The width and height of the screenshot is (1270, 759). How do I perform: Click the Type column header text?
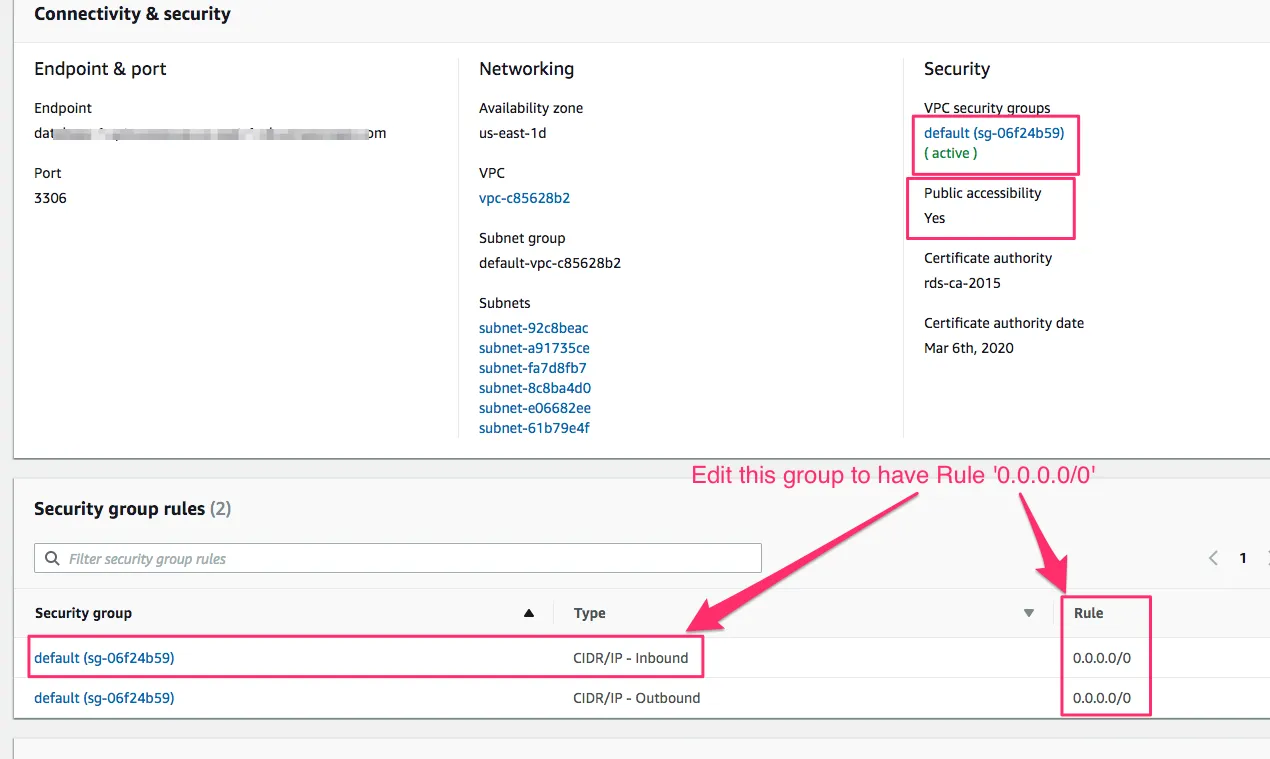[x=589, y=613]
